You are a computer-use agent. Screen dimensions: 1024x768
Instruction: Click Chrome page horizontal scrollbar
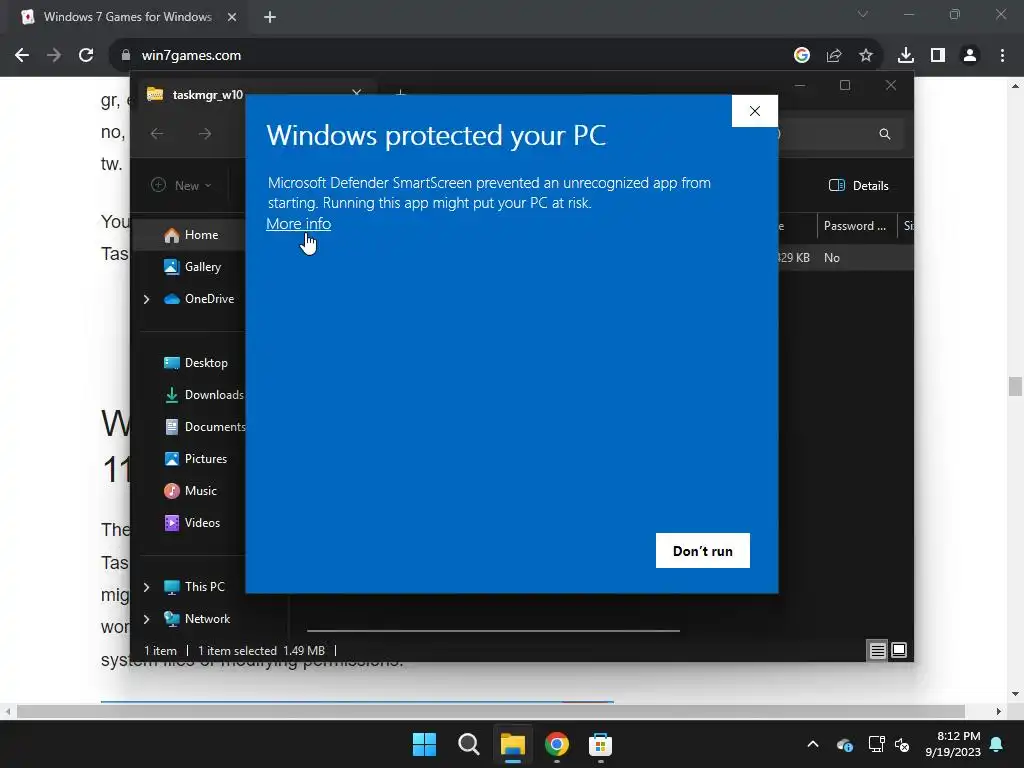[x=490, y=711]
